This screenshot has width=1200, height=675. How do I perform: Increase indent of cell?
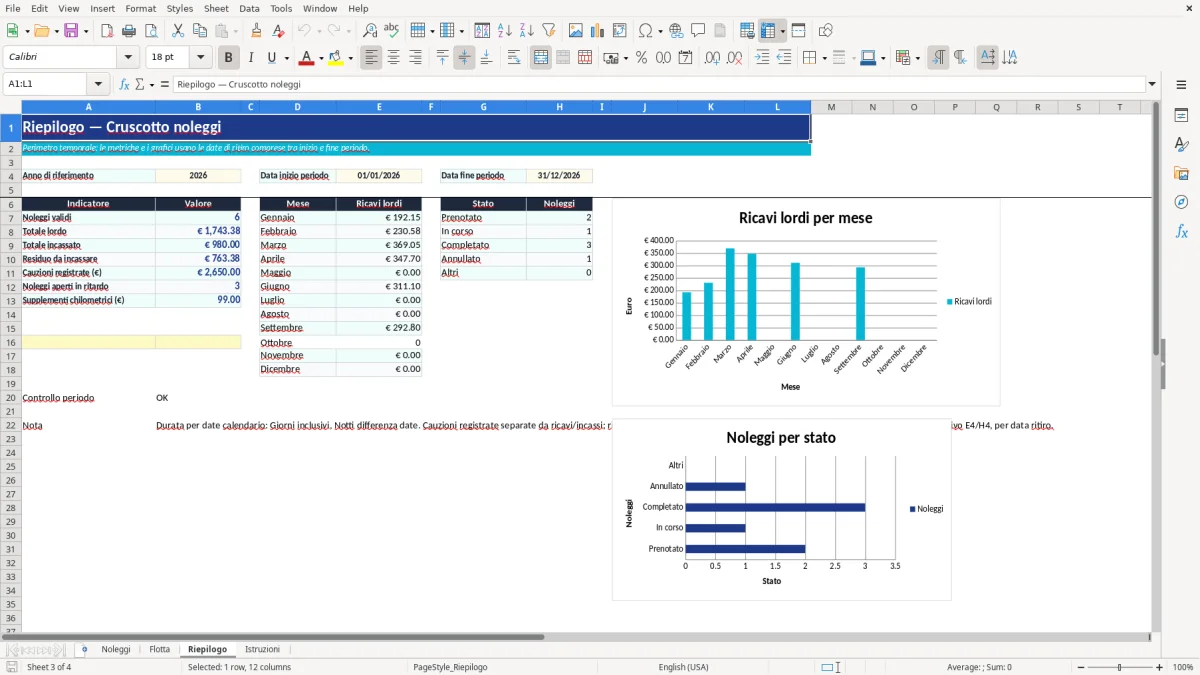(762, 58)
